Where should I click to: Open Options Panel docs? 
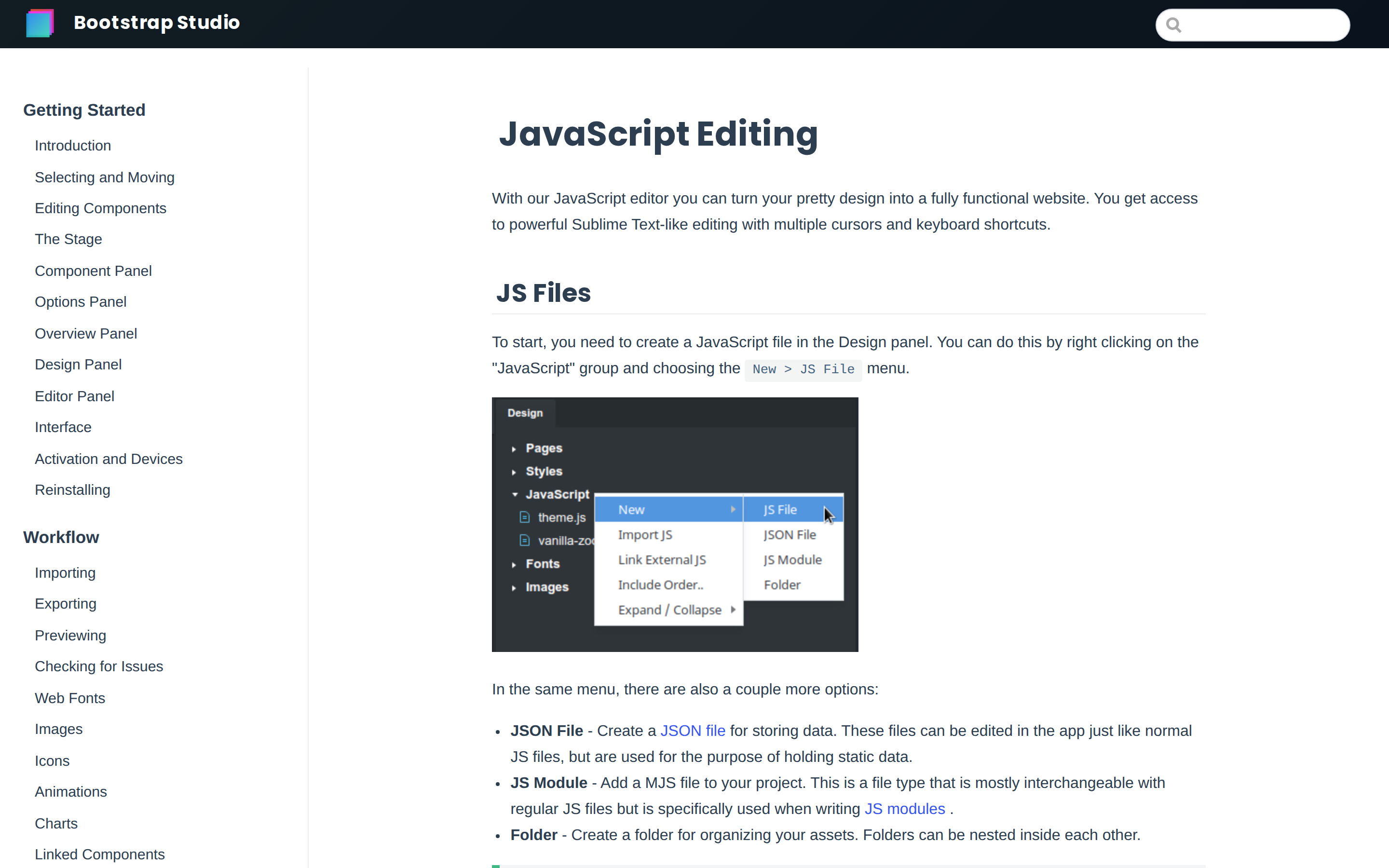coord(81,301)
